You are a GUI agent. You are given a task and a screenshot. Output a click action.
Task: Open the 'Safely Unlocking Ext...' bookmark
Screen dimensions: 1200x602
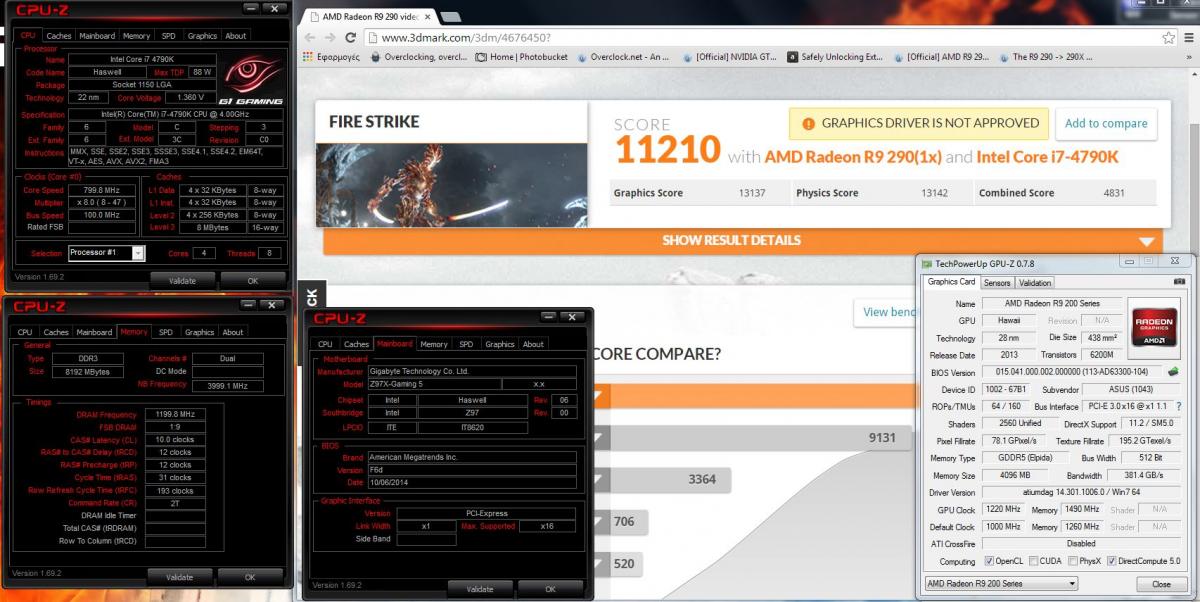(x=835, y=57)
